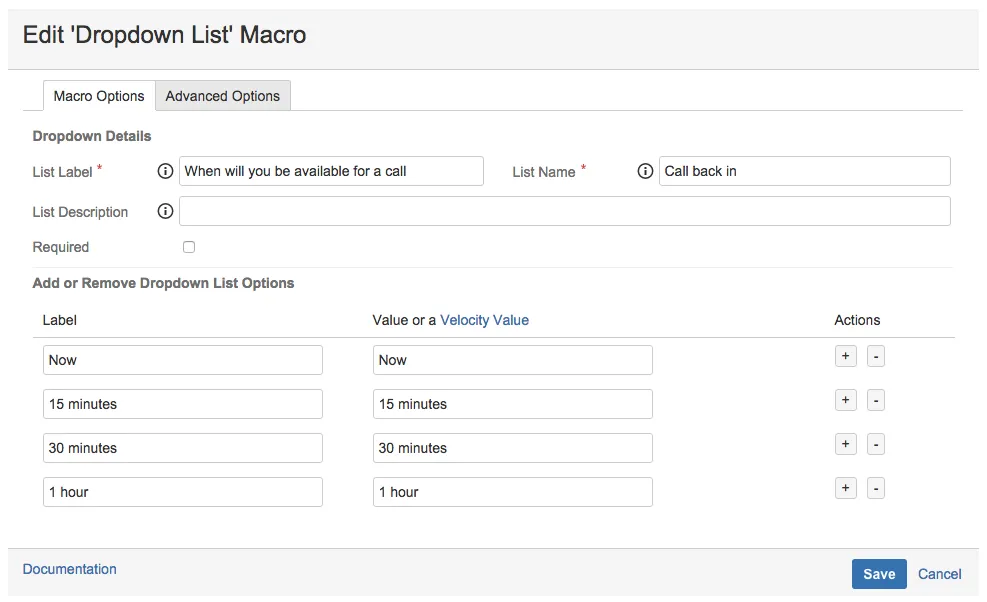Click into the empty List Description field

tap(565, 212)
